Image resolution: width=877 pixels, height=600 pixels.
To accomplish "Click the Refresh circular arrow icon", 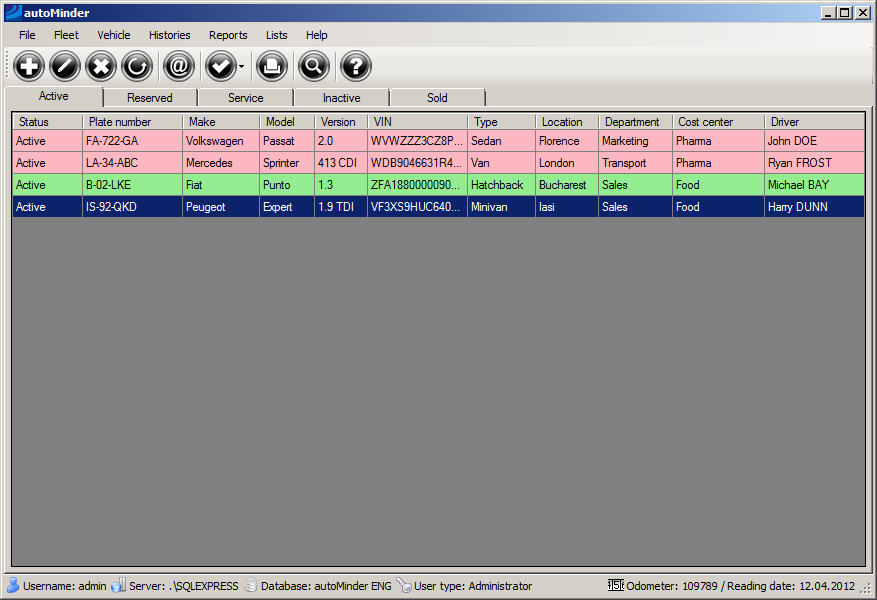I will [137, 67].
